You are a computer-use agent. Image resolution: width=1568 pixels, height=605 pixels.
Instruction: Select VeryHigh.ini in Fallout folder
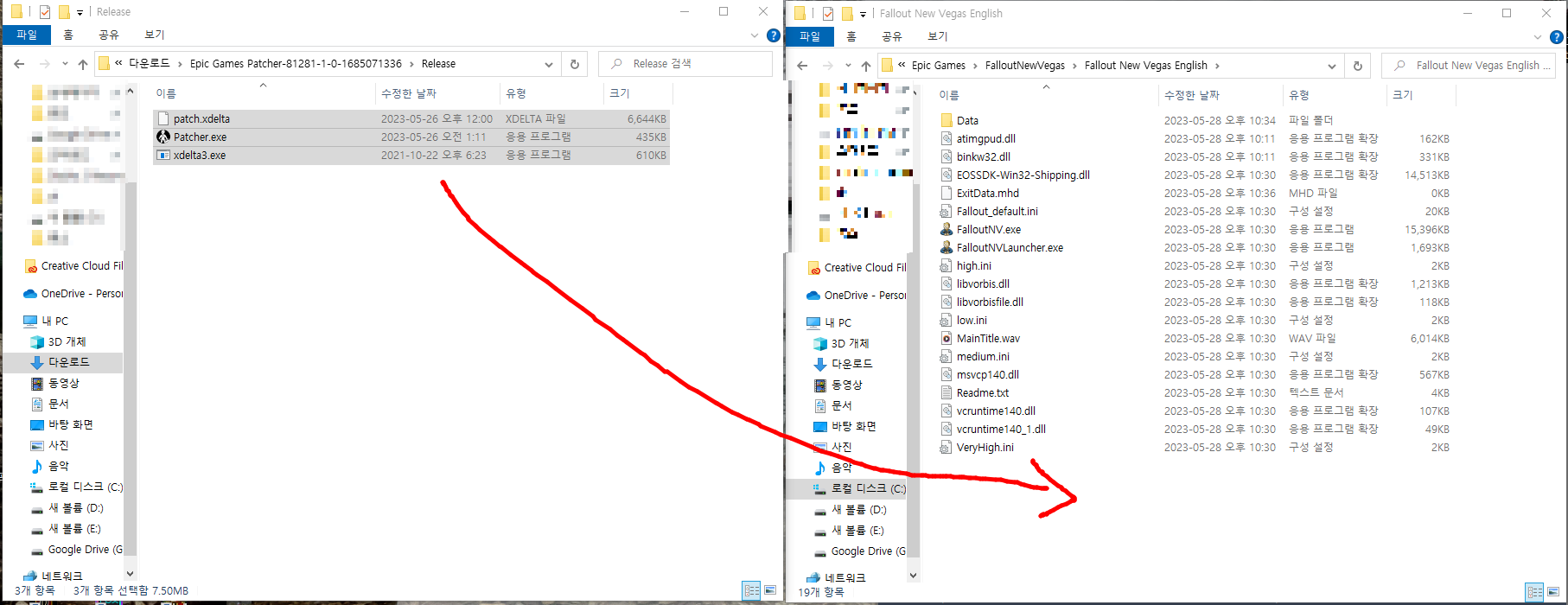point(1195,448)
